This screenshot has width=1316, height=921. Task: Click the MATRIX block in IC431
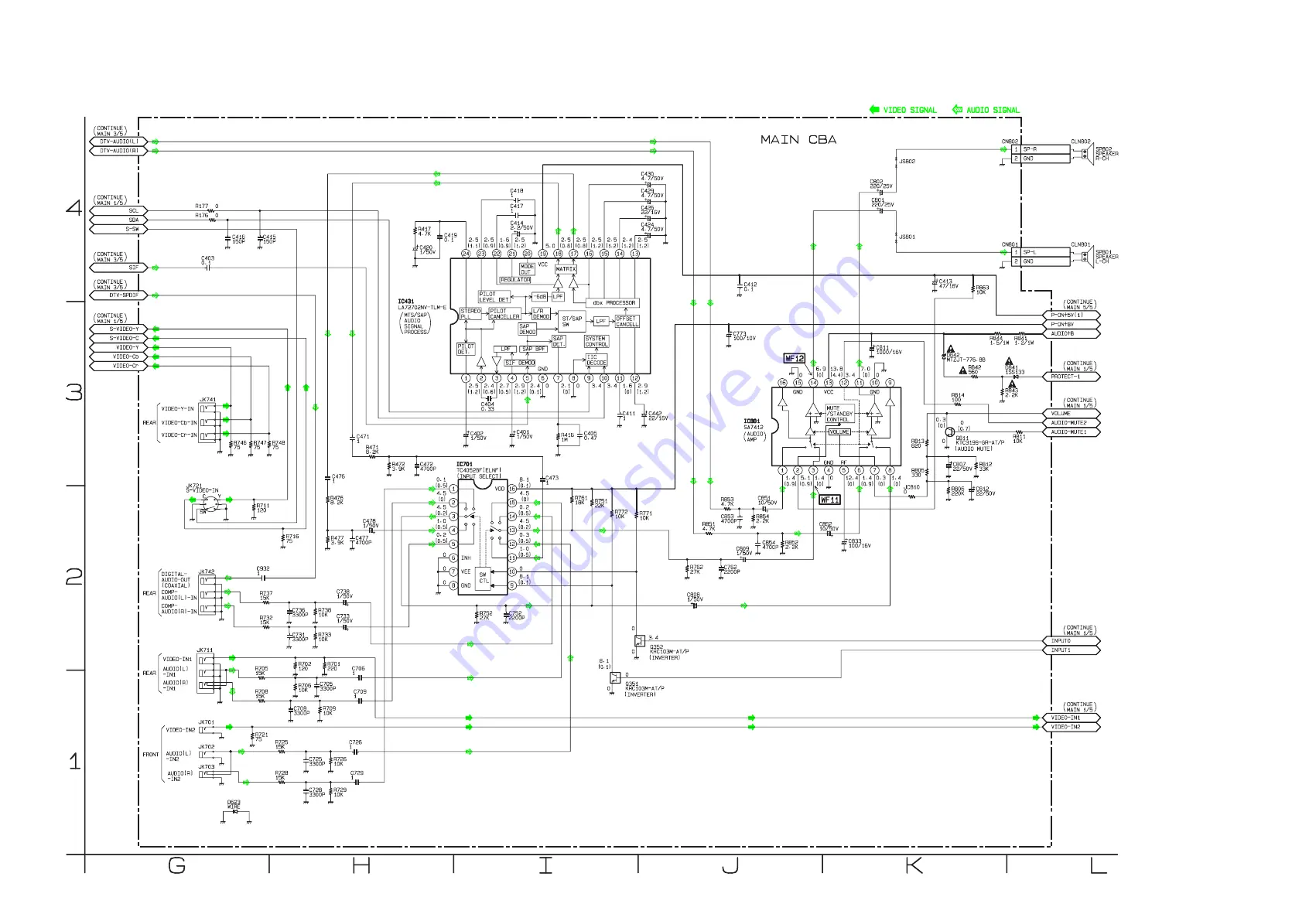[566, 269]
